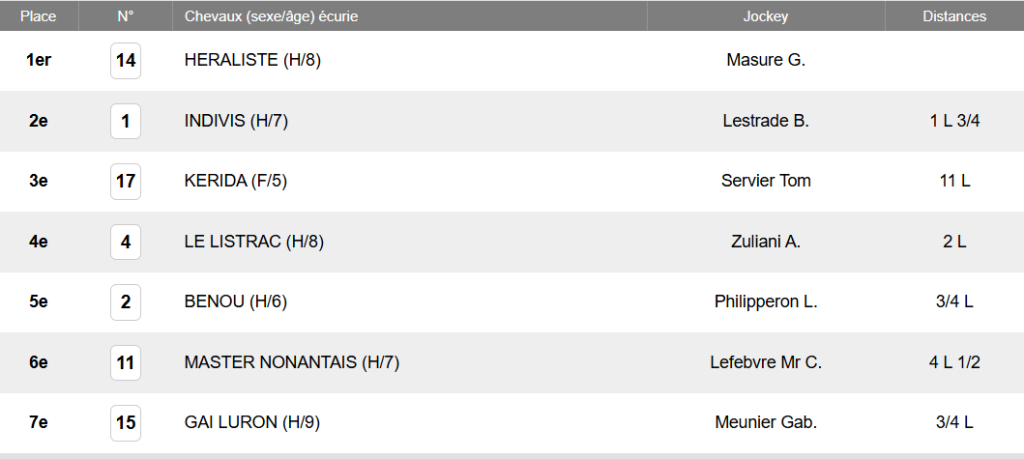Select the number 15 badge
1024x459 pixels.
pos(125,422)
